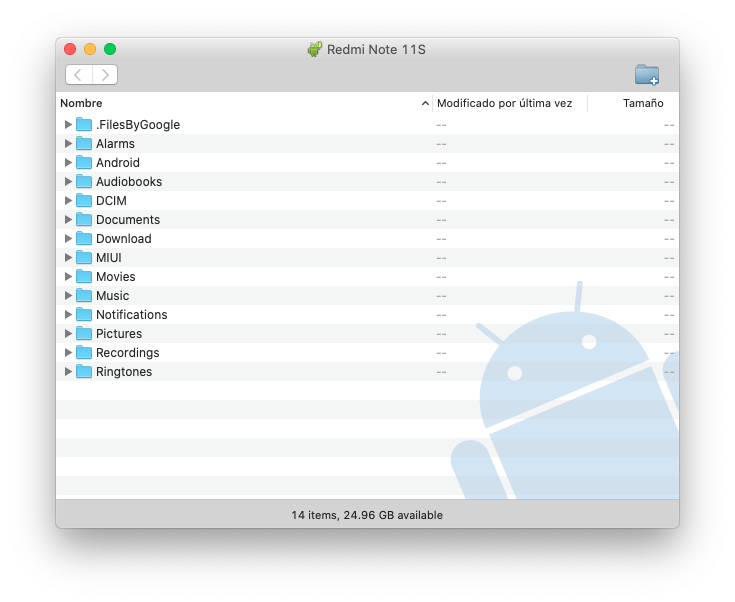This screenshot has height=602, width=735.
Task: Expand the Android folder triangle
Action: click(x=68, y=162)
